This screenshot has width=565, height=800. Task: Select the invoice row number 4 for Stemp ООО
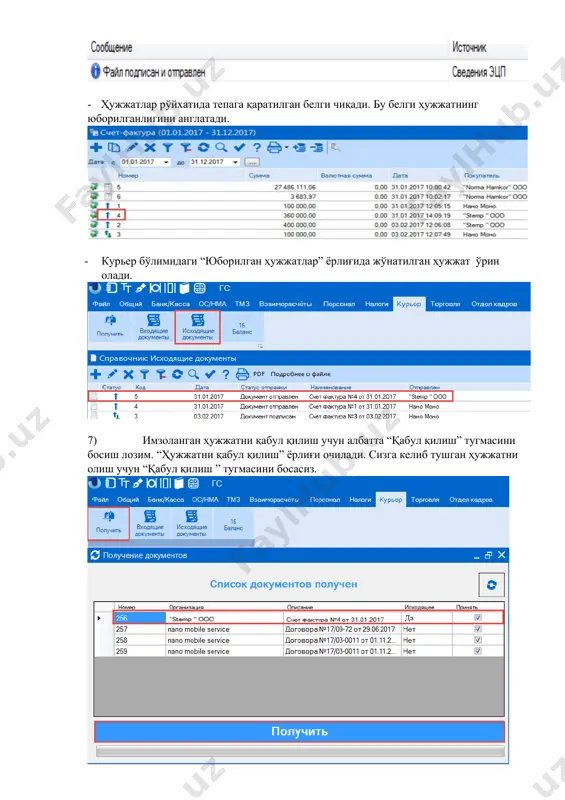coord(308,215)
